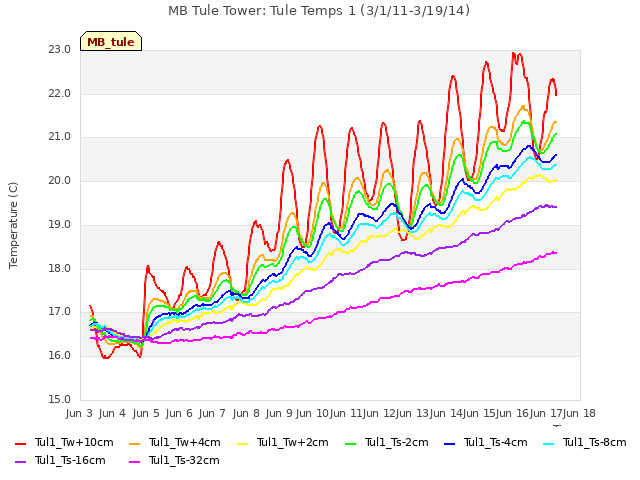Click x-axis date label Jun 9
Viewport: 640px width, 480px height.
pyautogui.click(x=279, y=413)
